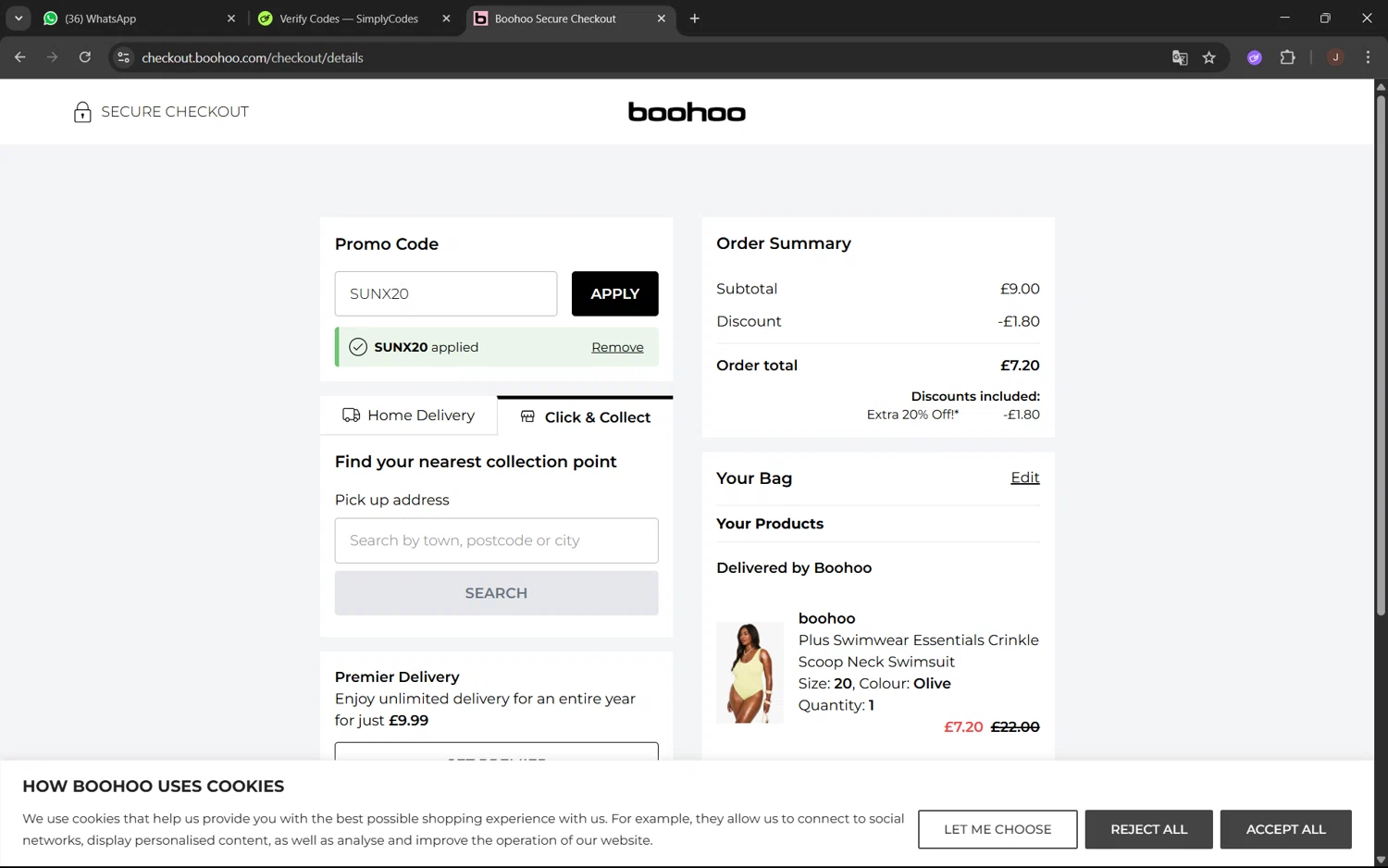Viewport: 1388px width, 868px height.
Task: Click the SEARCH collection point button
Action: pyautogui.click(x=497, y=593)
